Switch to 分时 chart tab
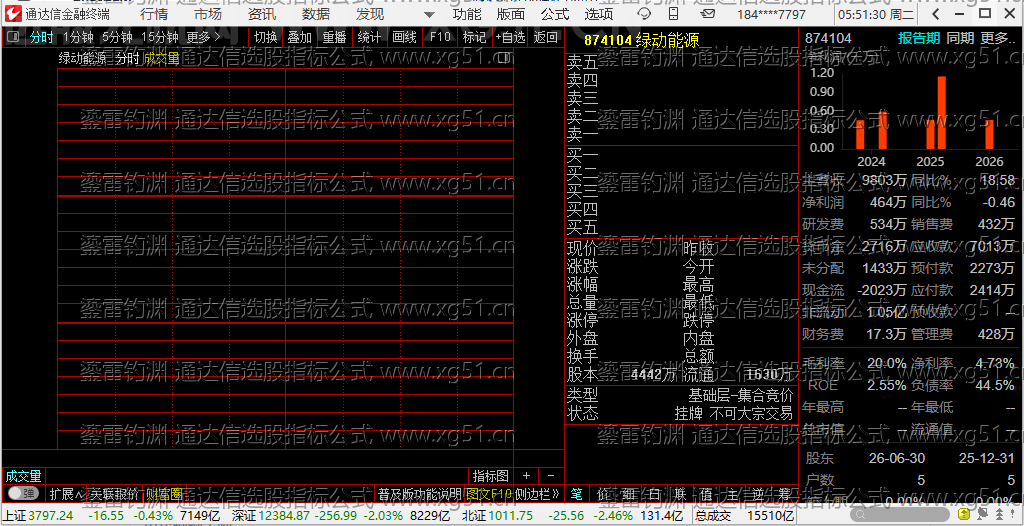This screenshot has height=526, width=1024. (42, 37)
